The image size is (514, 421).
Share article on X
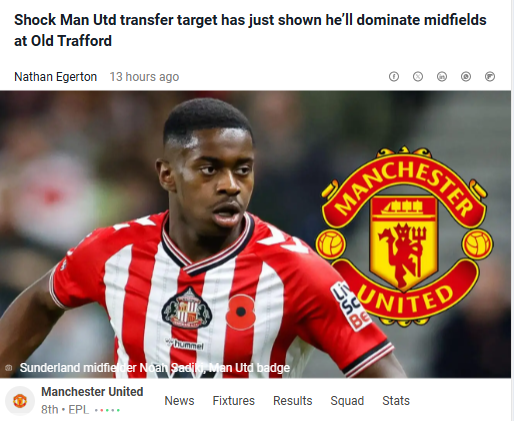tap(418, 77)
